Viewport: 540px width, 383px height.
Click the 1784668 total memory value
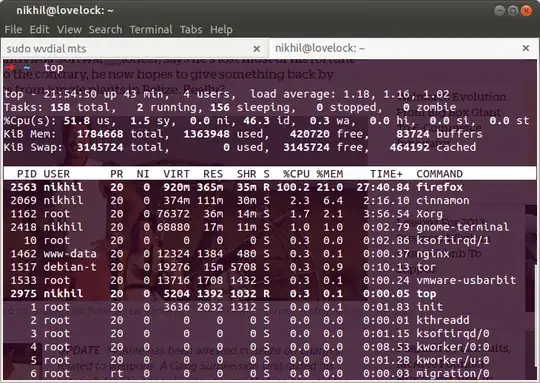pyautogui.click(x=100, y=134)
